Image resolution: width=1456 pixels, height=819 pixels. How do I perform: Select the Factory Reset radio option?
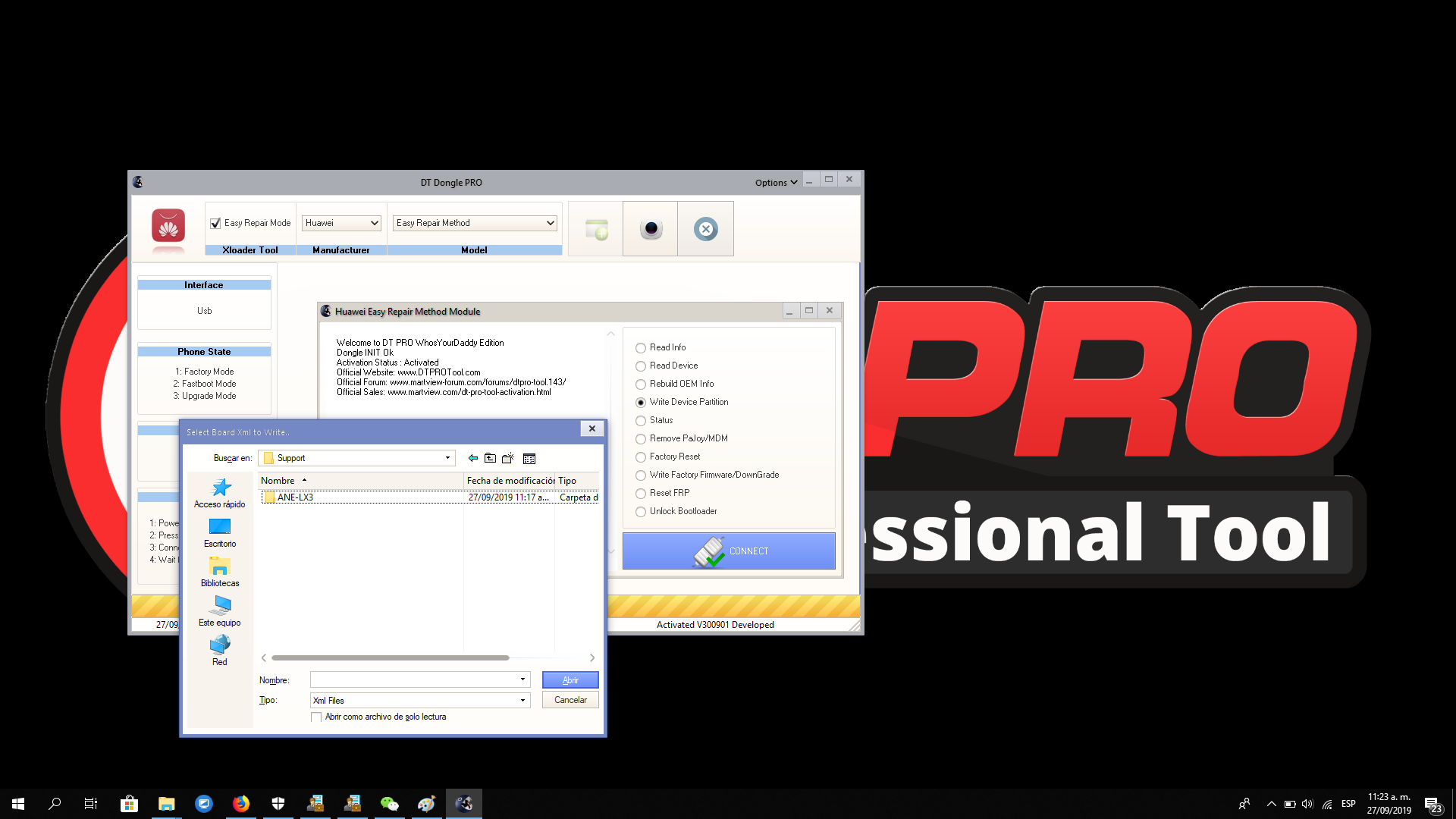tap(641, 457)
